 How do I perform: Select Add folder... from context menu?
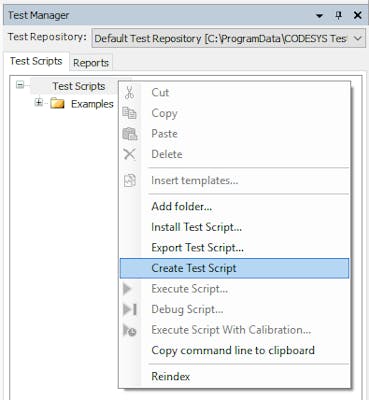click(x=181, y=207)
